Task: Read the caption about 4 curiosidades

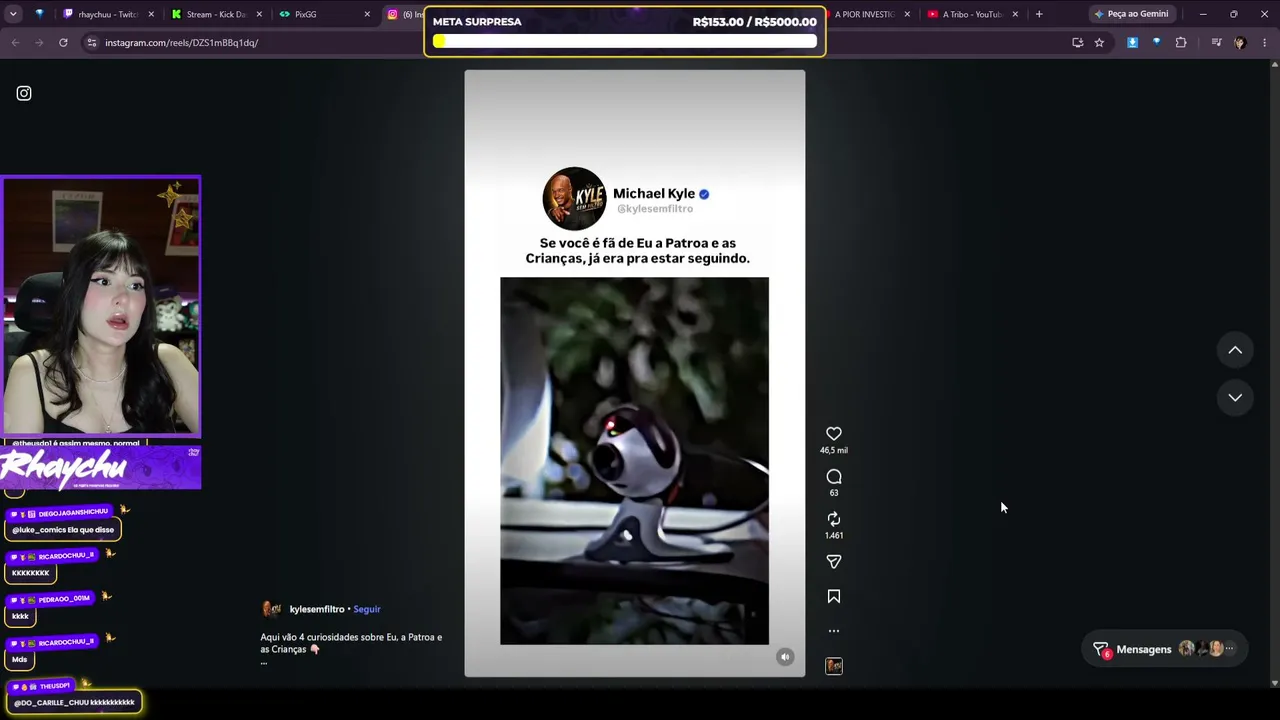Action: click(351, 643)
